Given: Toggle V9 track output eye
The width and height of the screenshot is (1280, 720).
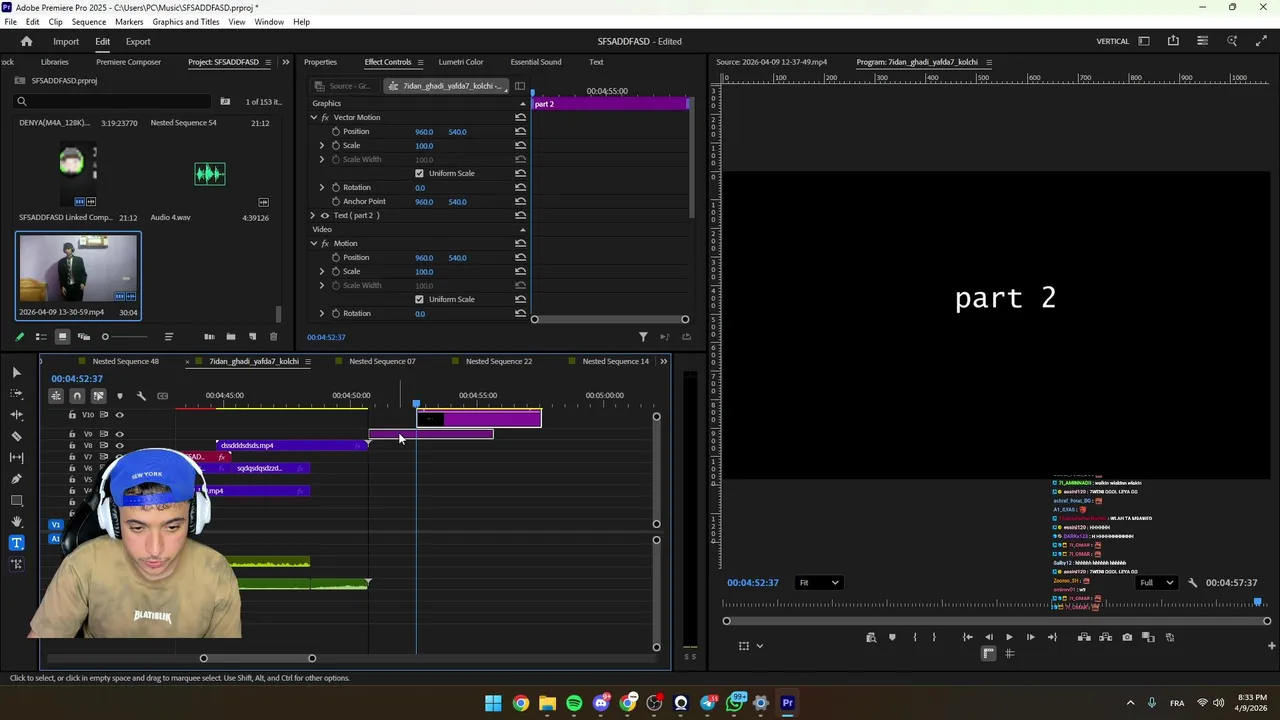Looking at the screenshot, I should [x=119, y=434].
